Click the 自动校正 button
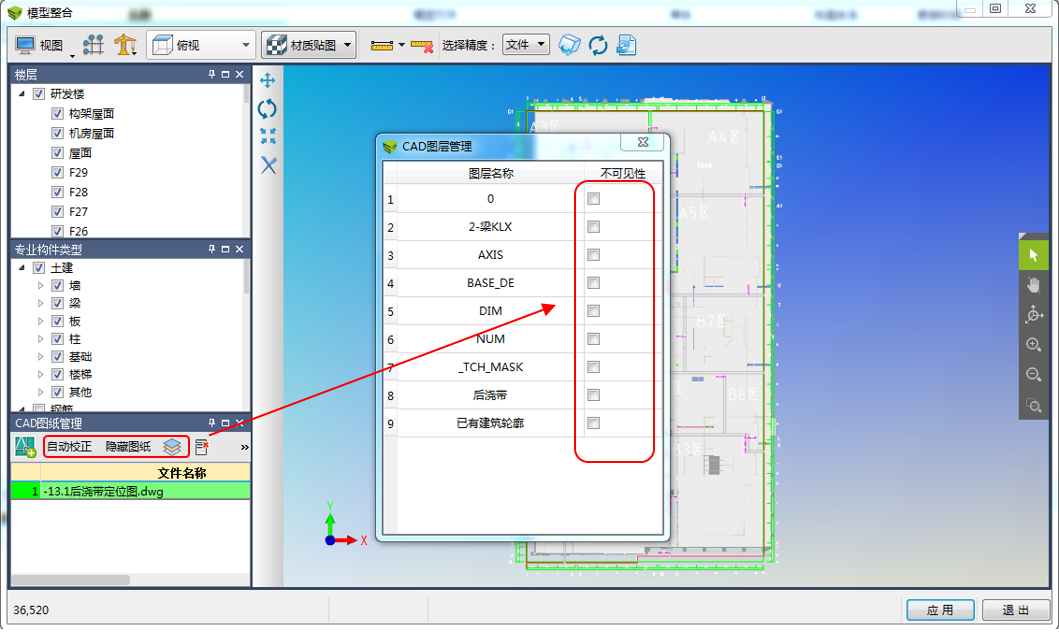Viewport: 1059px width, 632px height. 70,447
